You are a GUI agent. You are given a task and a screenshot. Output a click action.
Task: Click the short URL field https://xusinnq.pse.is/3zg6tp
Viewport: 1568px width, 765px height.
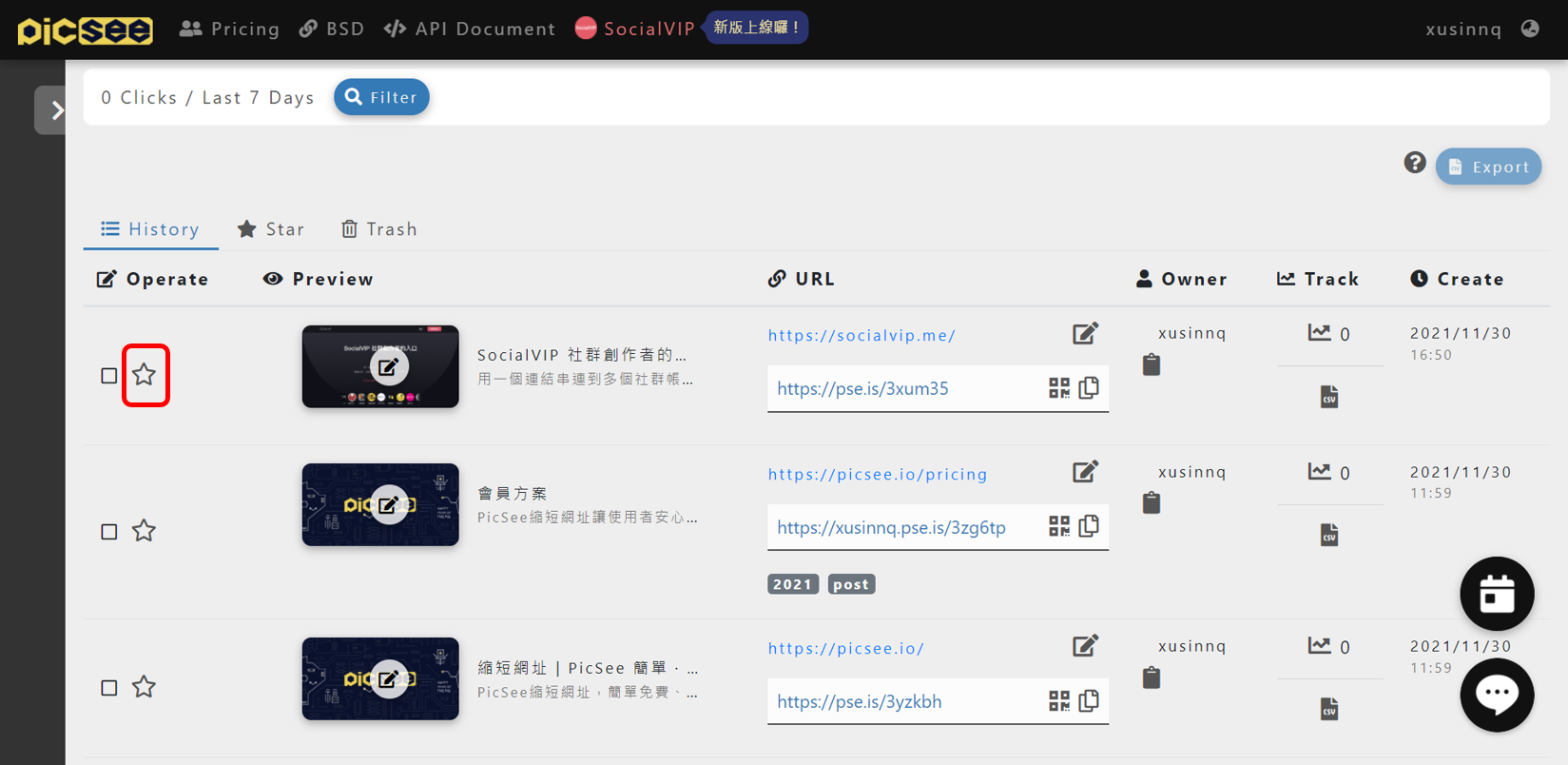pyautogui.click(x=938, y=528)
